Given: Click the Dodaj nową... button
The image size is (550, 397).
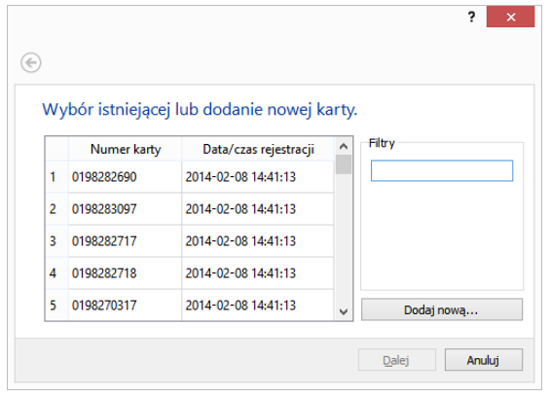Looking at the screenshot, I should click(442, 310).
